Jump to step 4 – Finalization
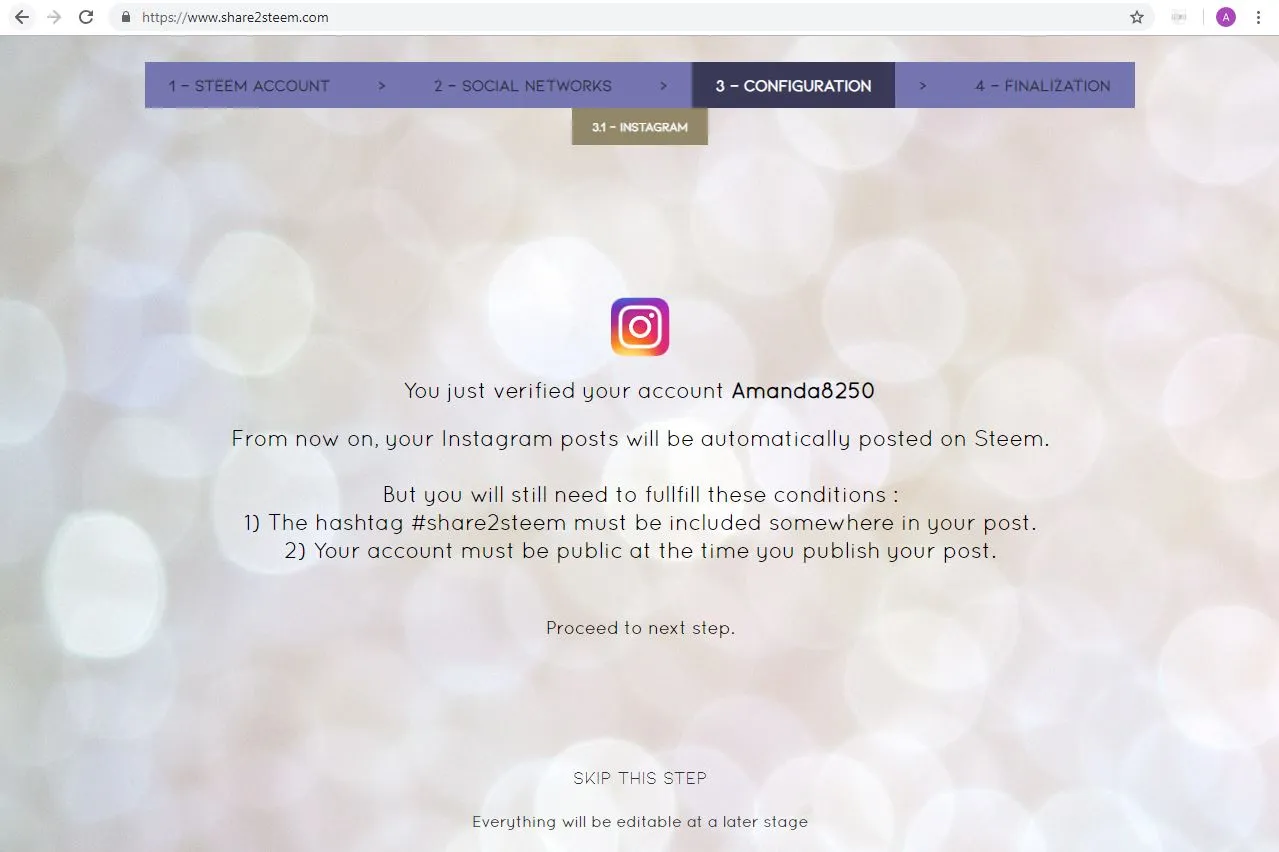Screen dimensions: 1279x852 click(x=1043, y=86)
